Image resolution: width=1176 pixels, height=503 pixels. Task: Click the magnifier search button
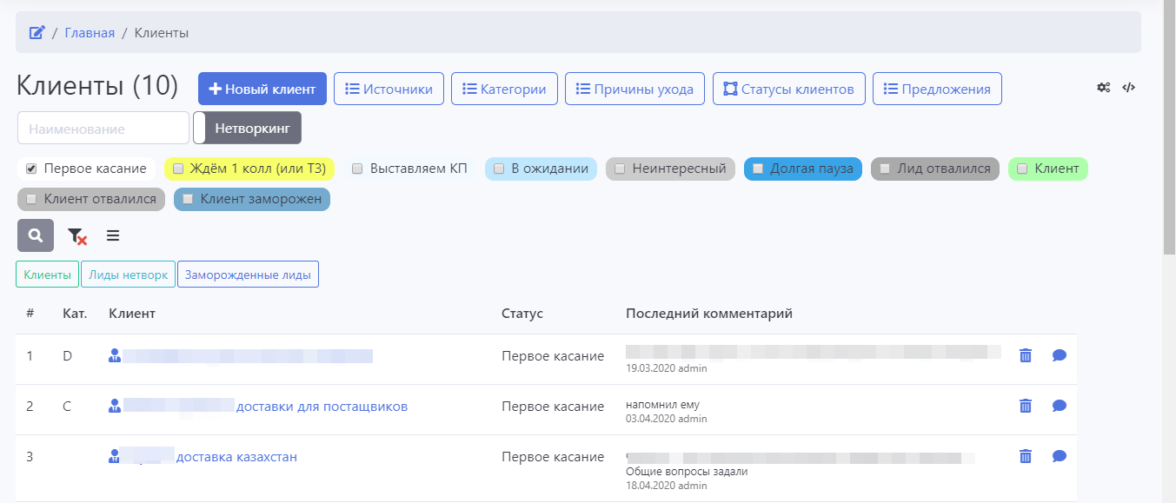35,236
